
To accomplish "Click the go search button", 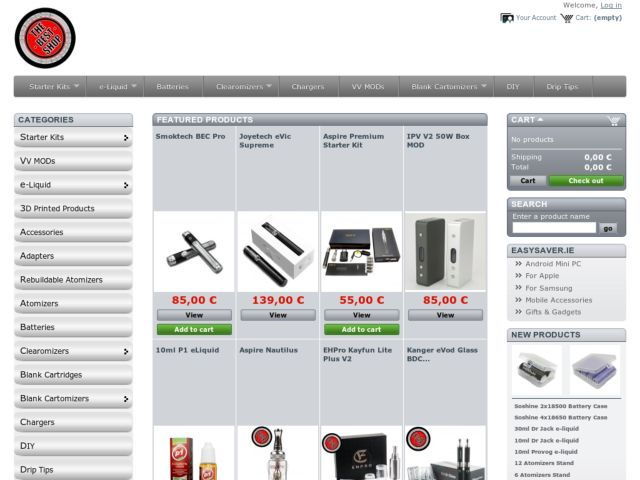I will click(x=608, y=228).
